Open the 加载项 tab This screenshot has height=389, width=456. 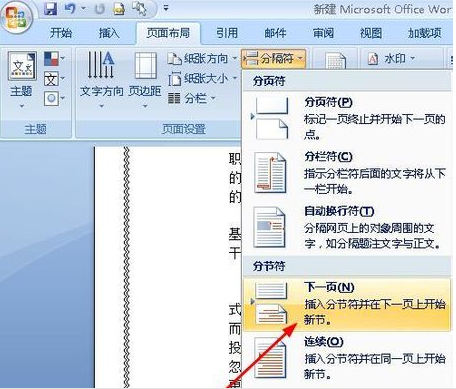[425, 33]
